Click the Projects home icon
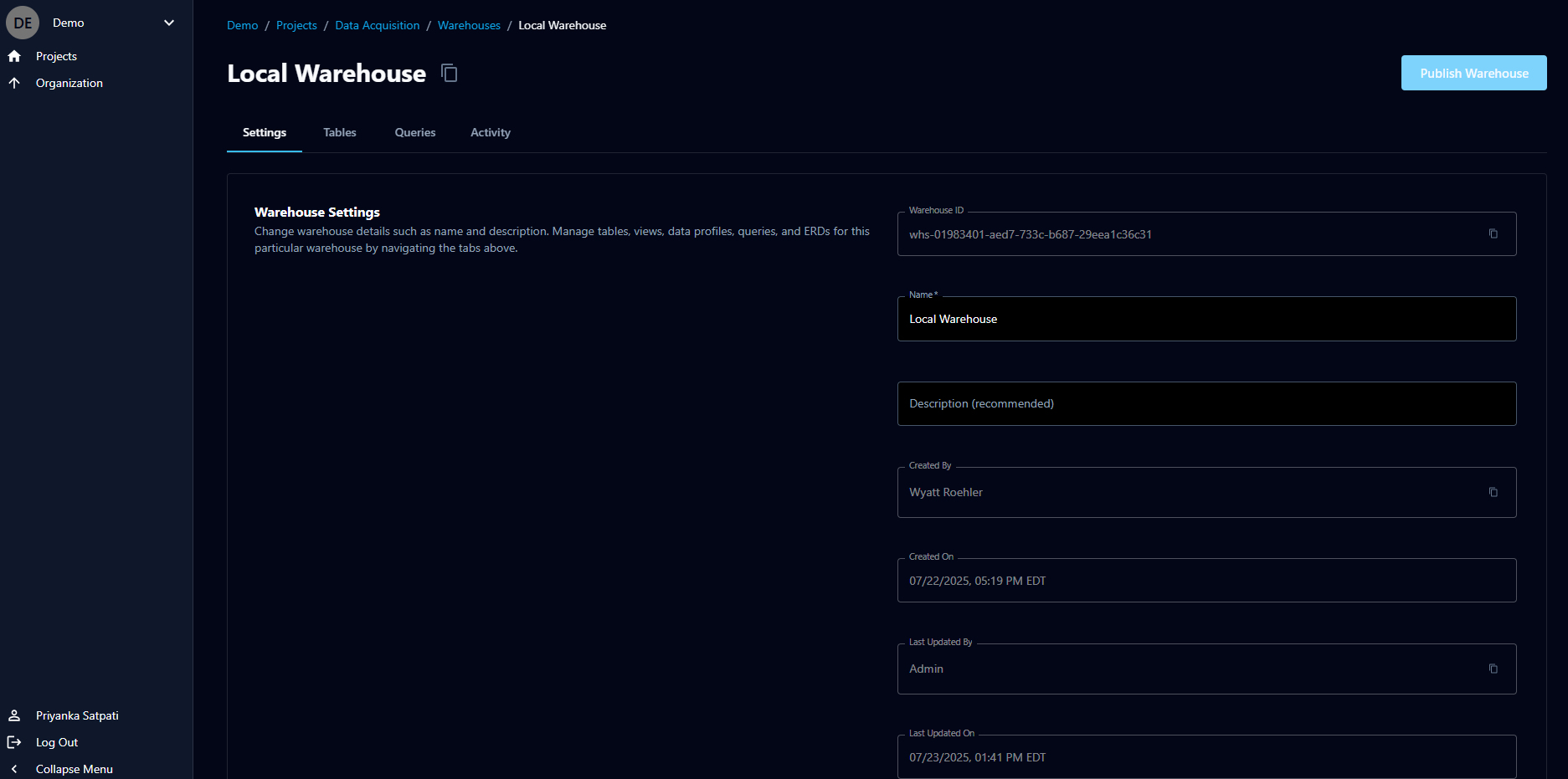 14,56
